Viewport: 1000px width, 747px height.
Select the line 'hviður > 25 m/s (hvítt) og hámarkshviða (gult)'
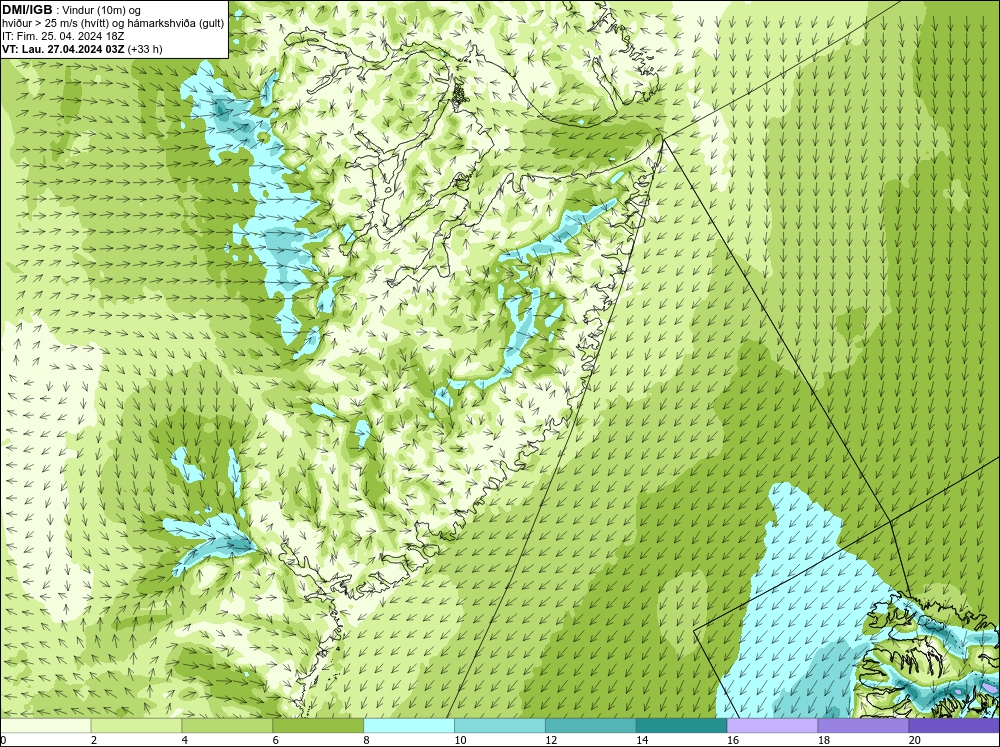[113, 24]
